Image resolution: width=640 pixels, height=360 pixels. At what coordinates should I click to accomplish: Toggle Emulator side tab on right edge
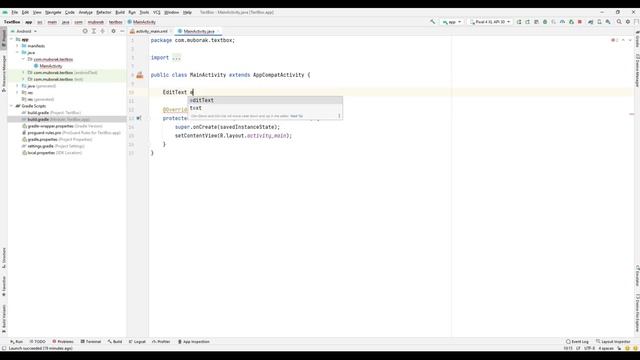point(637,276)
